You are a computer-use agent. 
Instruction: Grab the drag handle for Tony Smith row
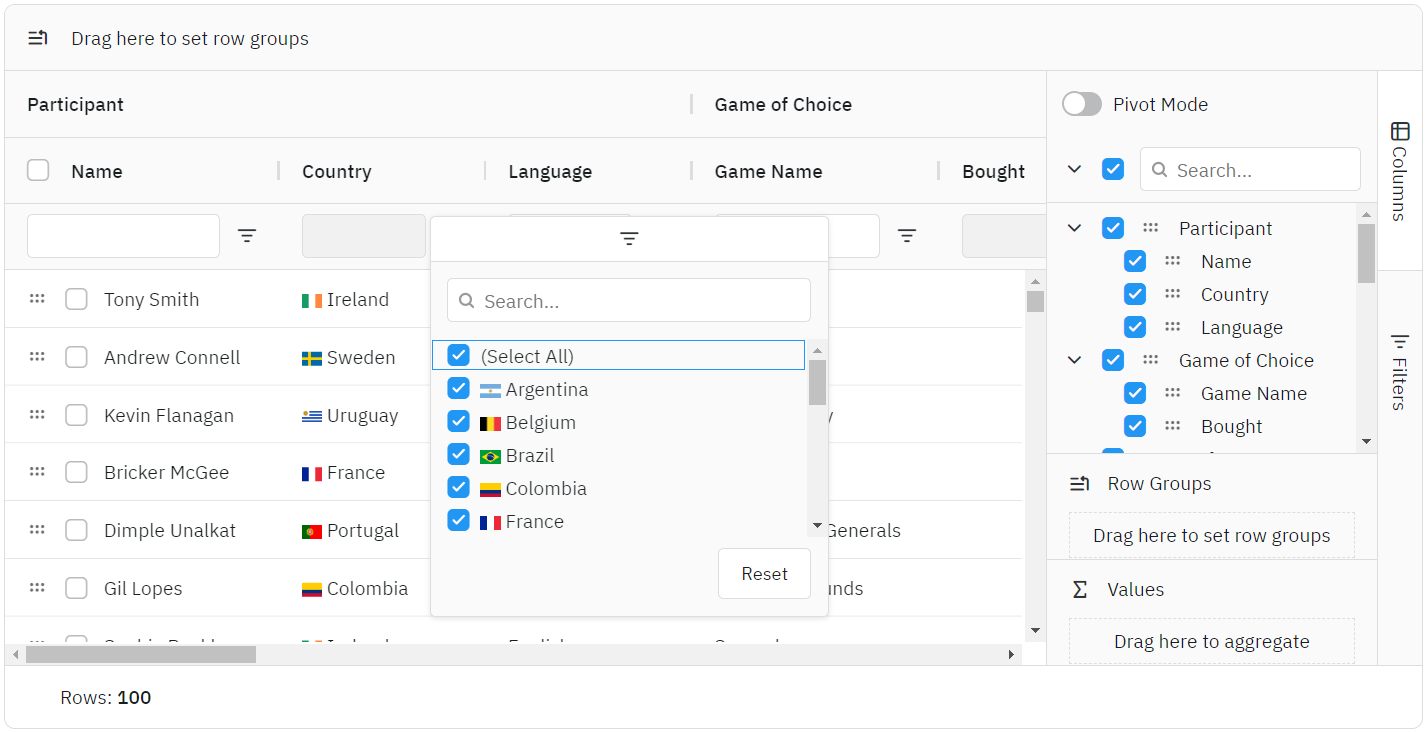point(37,299)
